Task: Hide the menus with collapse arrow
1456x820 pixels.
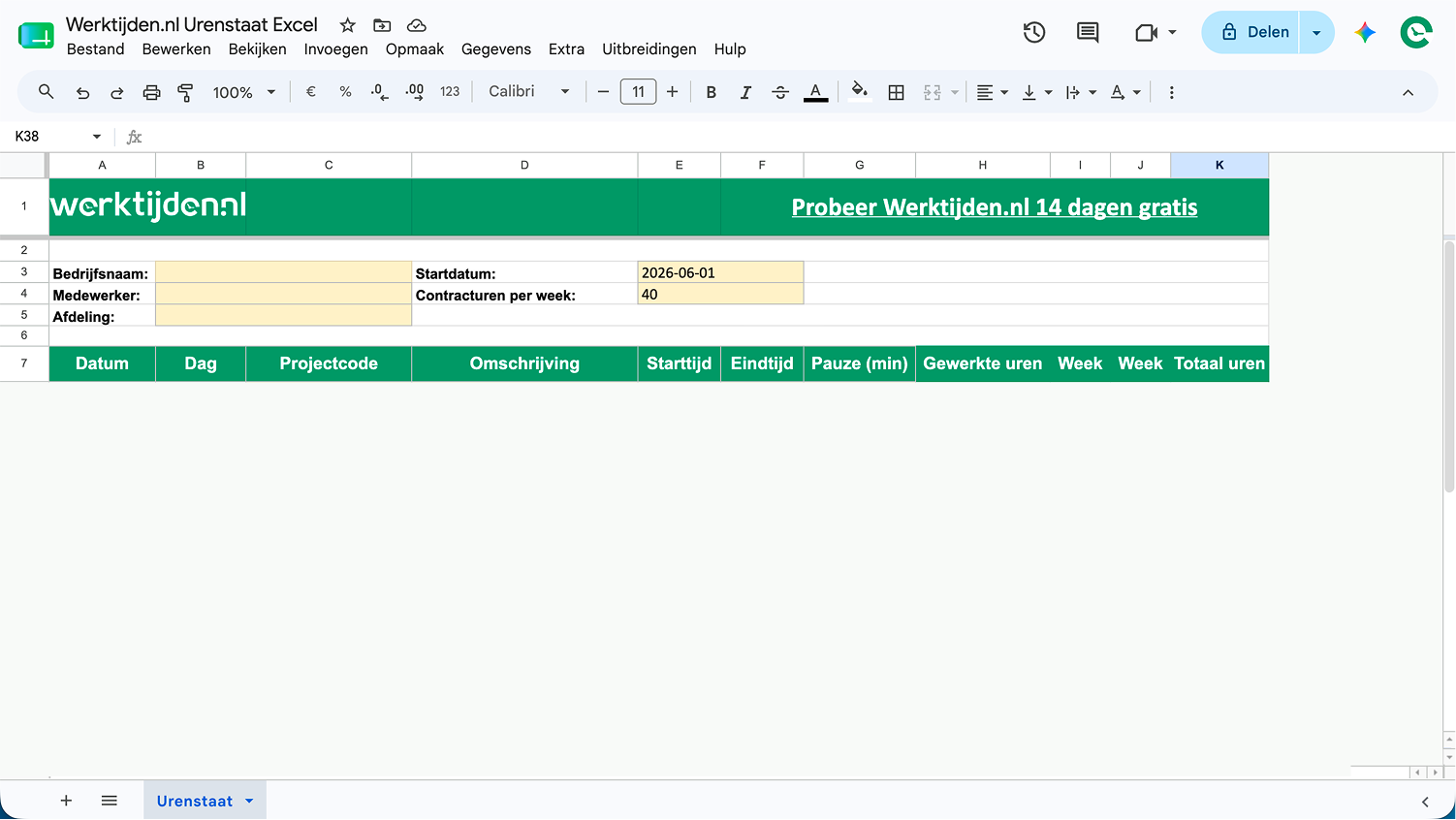Action: 1408,92
